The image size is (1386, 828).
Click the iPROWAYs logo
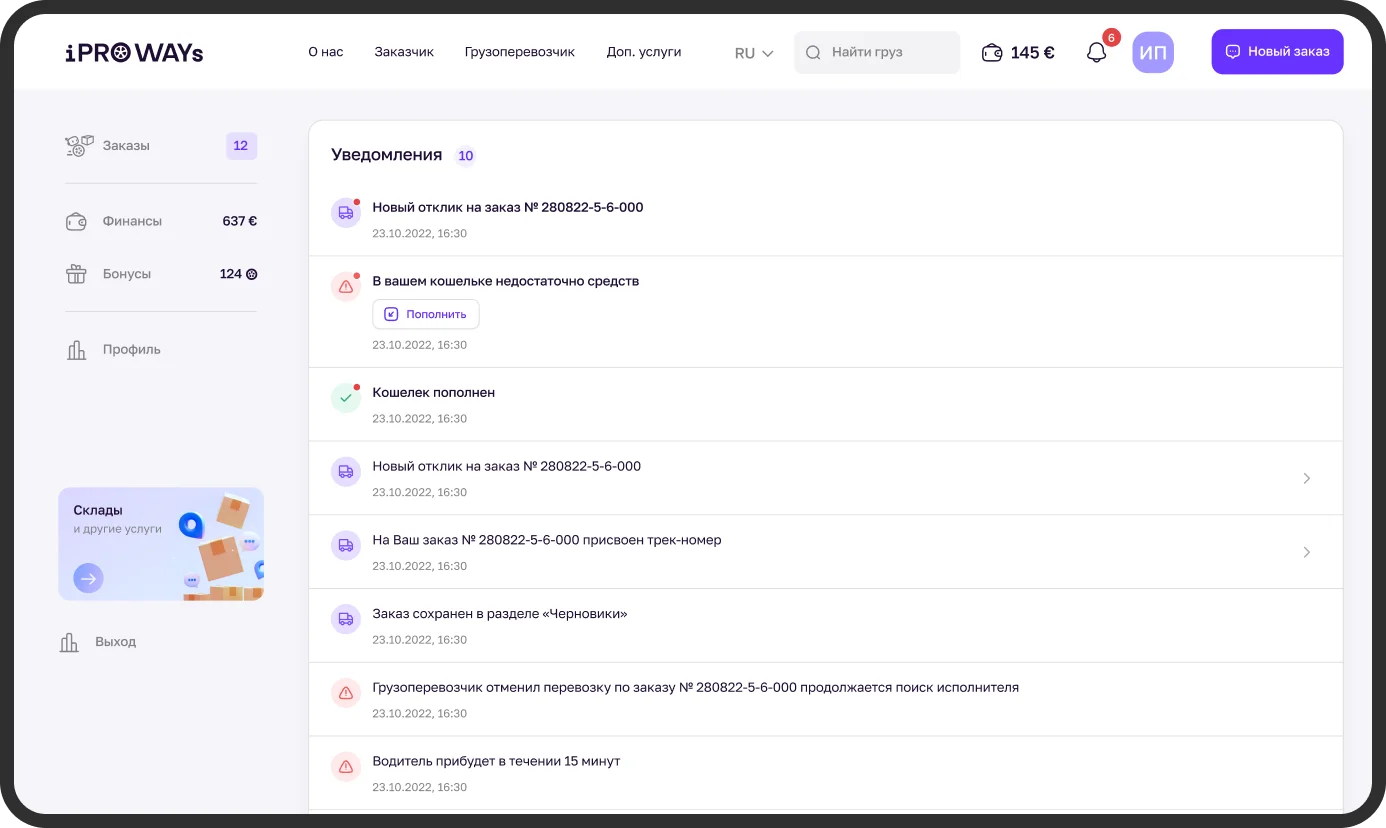pyautogui.click(x=134, y=53)
